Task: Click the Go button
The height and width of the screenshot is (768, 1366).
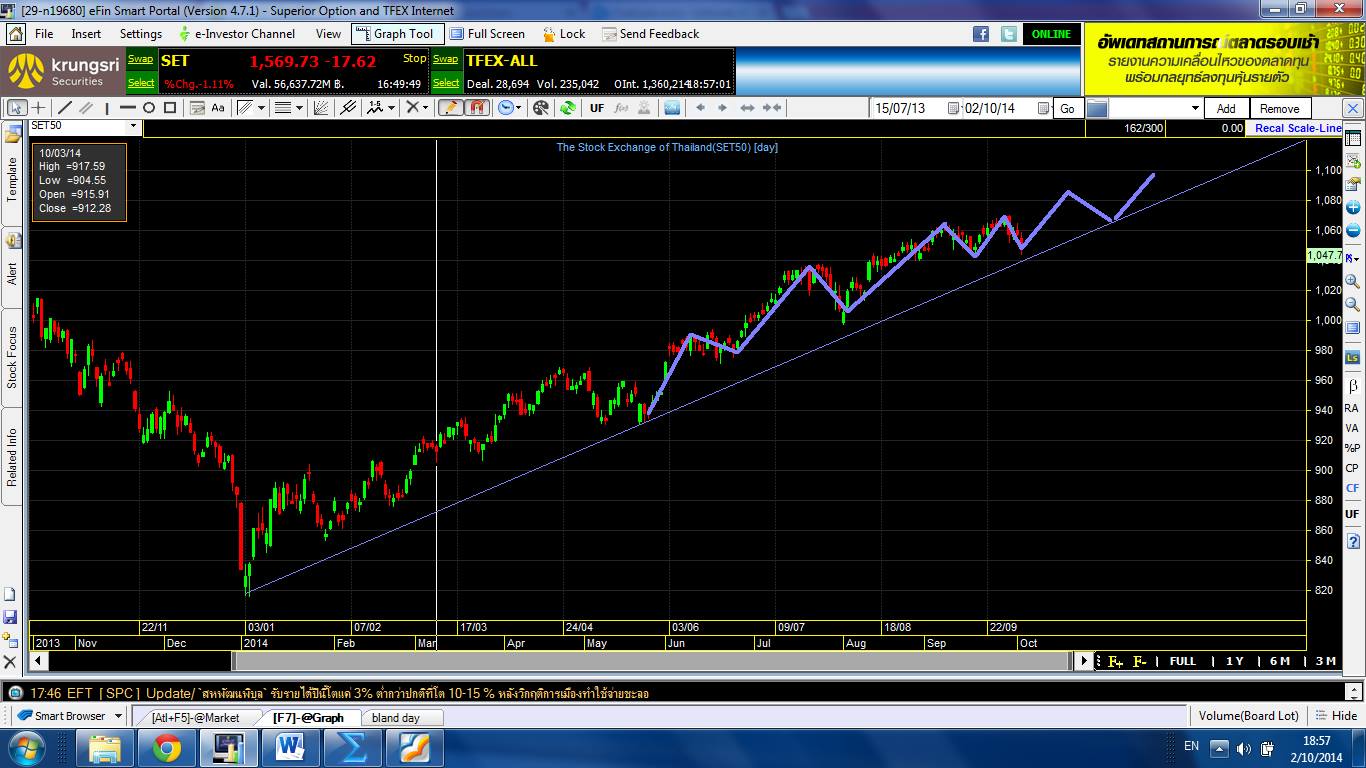Action: tap(1067, 108)
